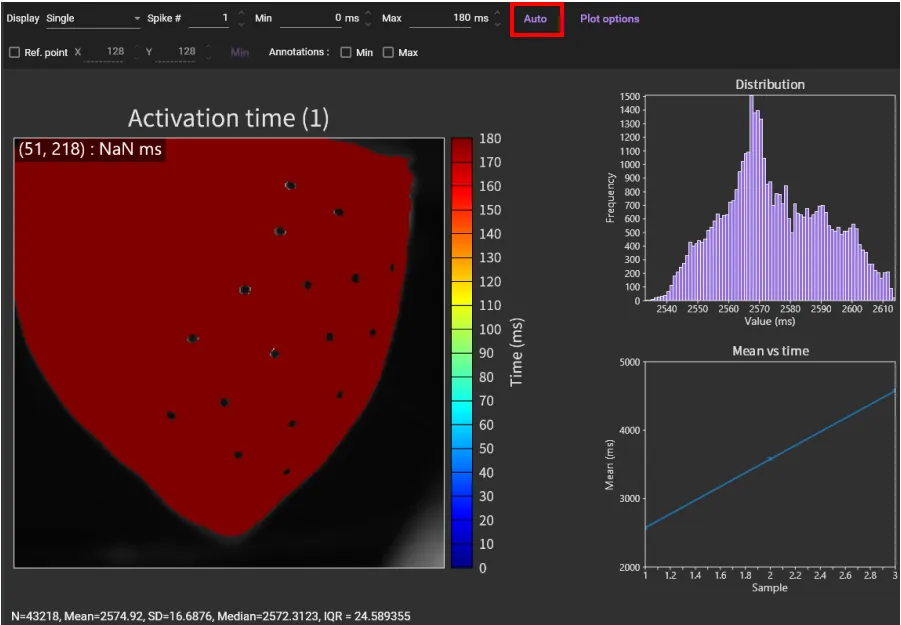Click the Time (ms) color scale bar
The width and height of the screenshot is (901, 625).
461,352
